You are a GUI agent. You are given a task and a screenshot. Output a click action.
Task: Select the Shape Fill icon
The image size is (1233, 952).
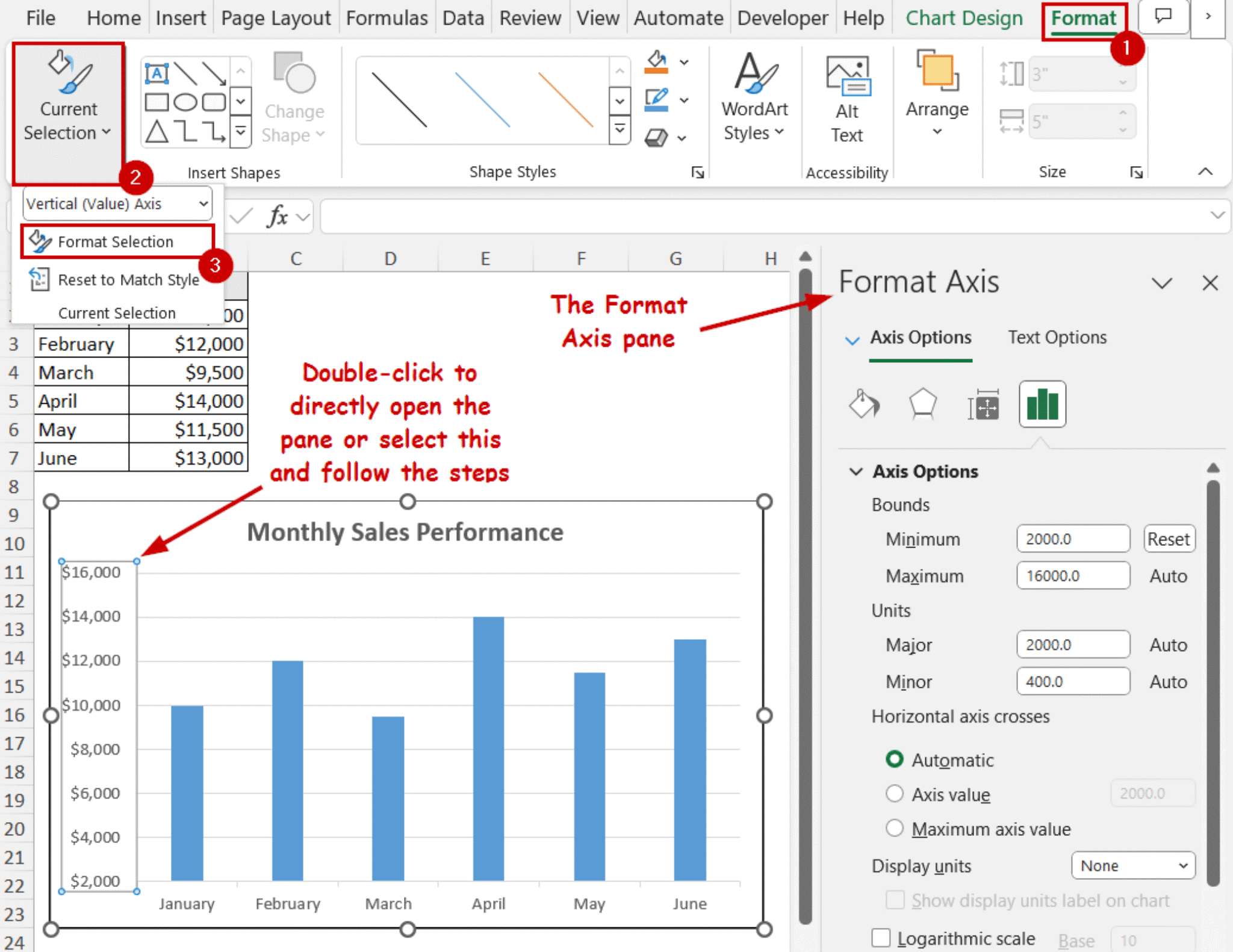656,62
